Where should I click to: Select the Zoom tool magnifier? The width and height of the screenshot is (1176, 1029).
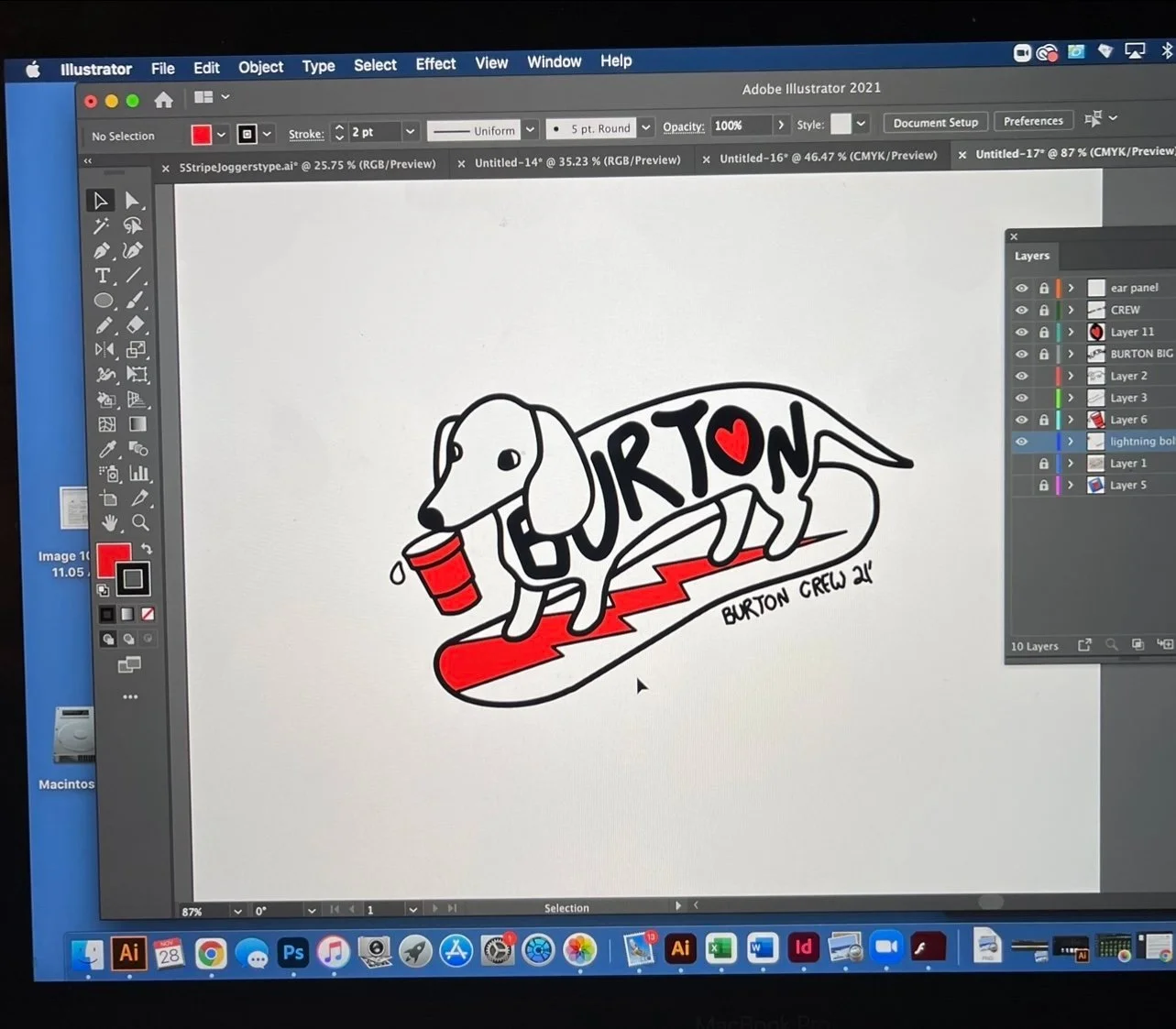point(140,523)
